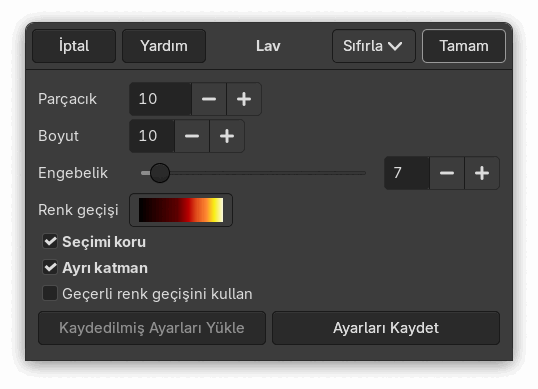This screenshot has height=389, width=538.
Task: Click the Engebelik value field showing 7
Action: point(407,173)
